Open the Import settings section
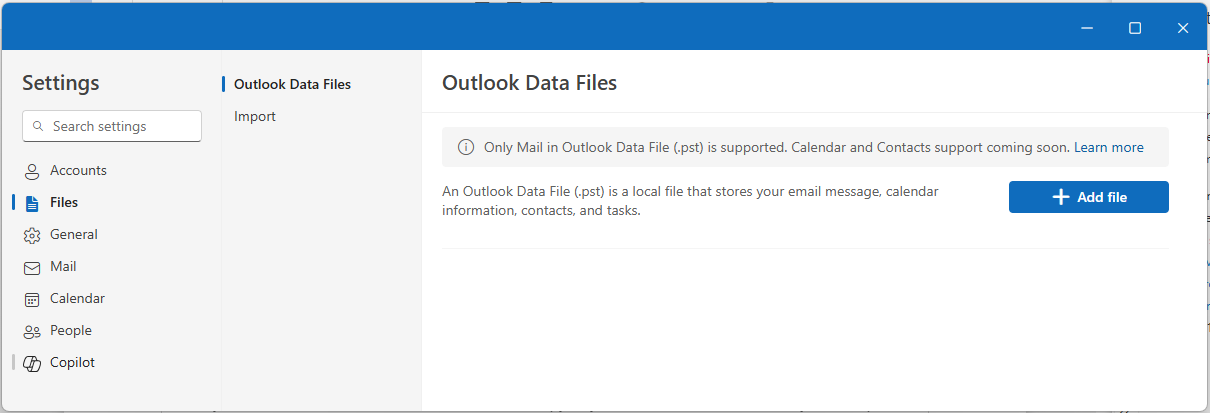1210x413 pixels. coord(255,116)
